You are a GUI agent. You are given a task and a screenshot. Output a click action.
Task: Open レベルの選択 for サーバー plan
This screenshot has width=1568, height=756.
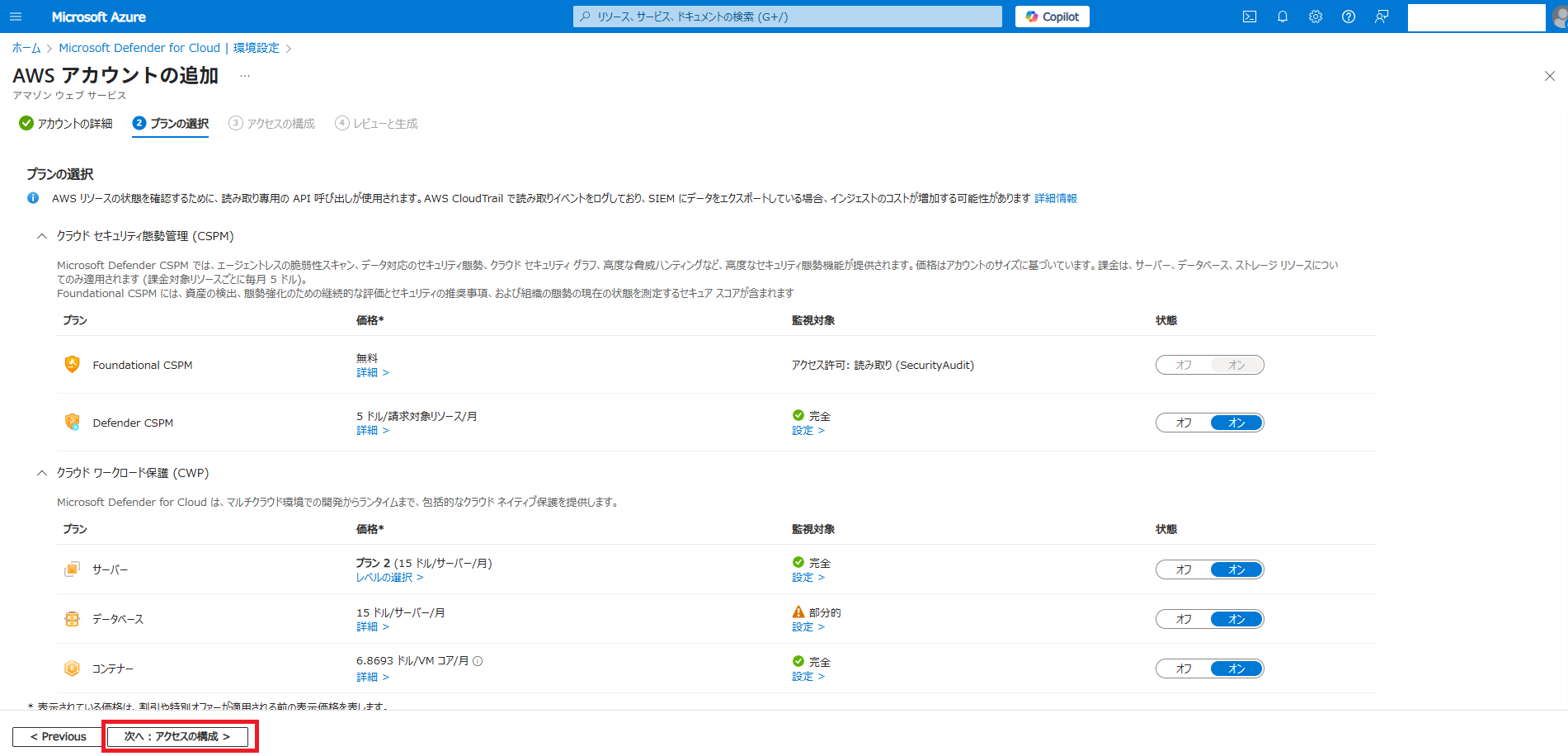click(x=389, y=578)
